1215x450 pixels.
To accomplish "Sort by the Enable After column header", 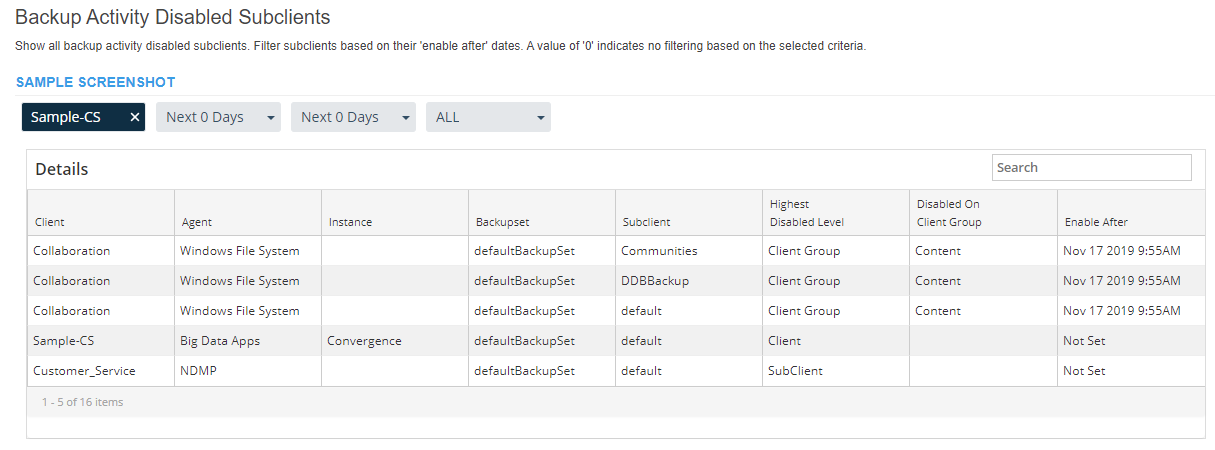I will pos(1096,222).
